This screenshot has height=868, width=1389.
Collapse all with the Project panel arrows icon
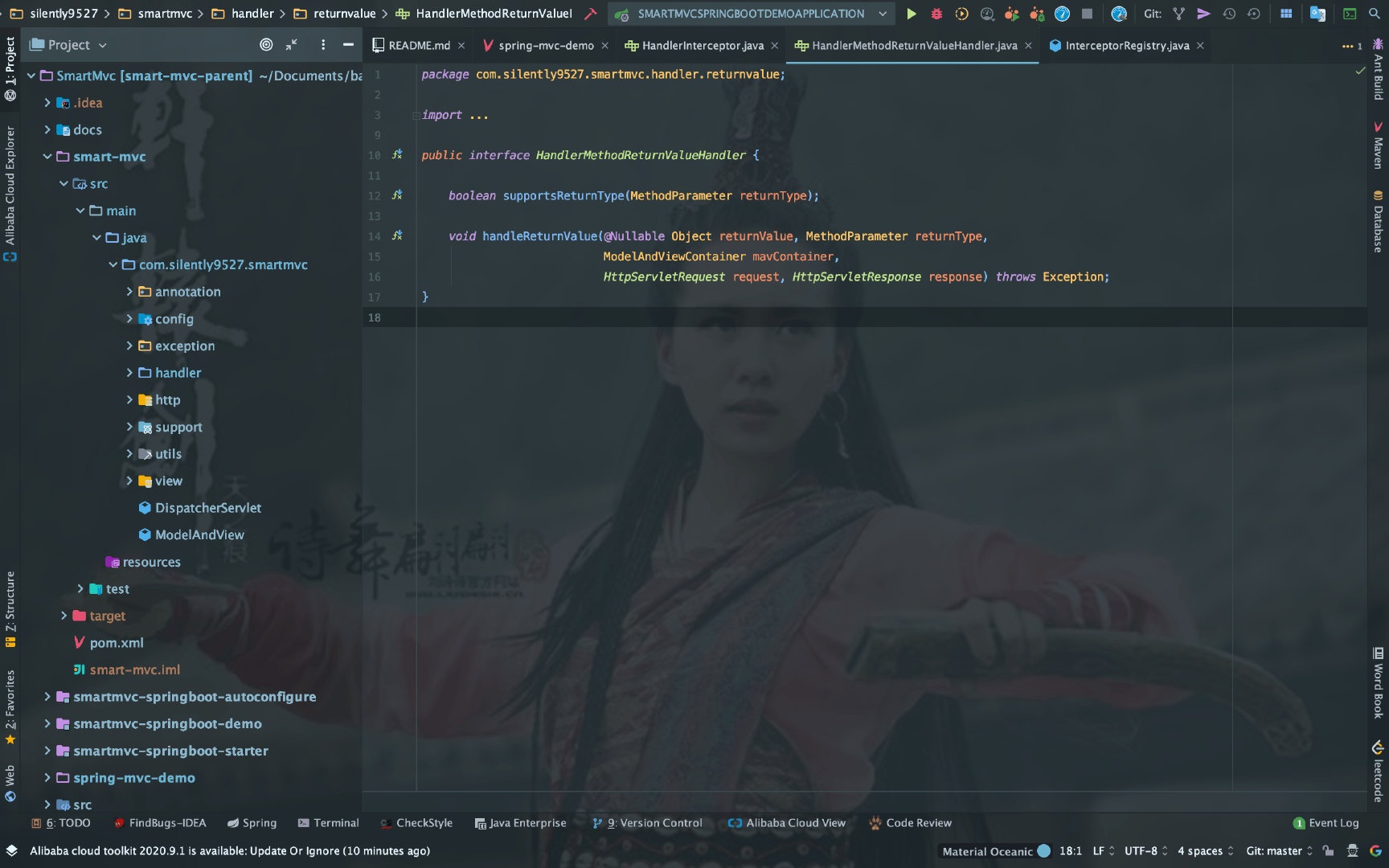291,45
